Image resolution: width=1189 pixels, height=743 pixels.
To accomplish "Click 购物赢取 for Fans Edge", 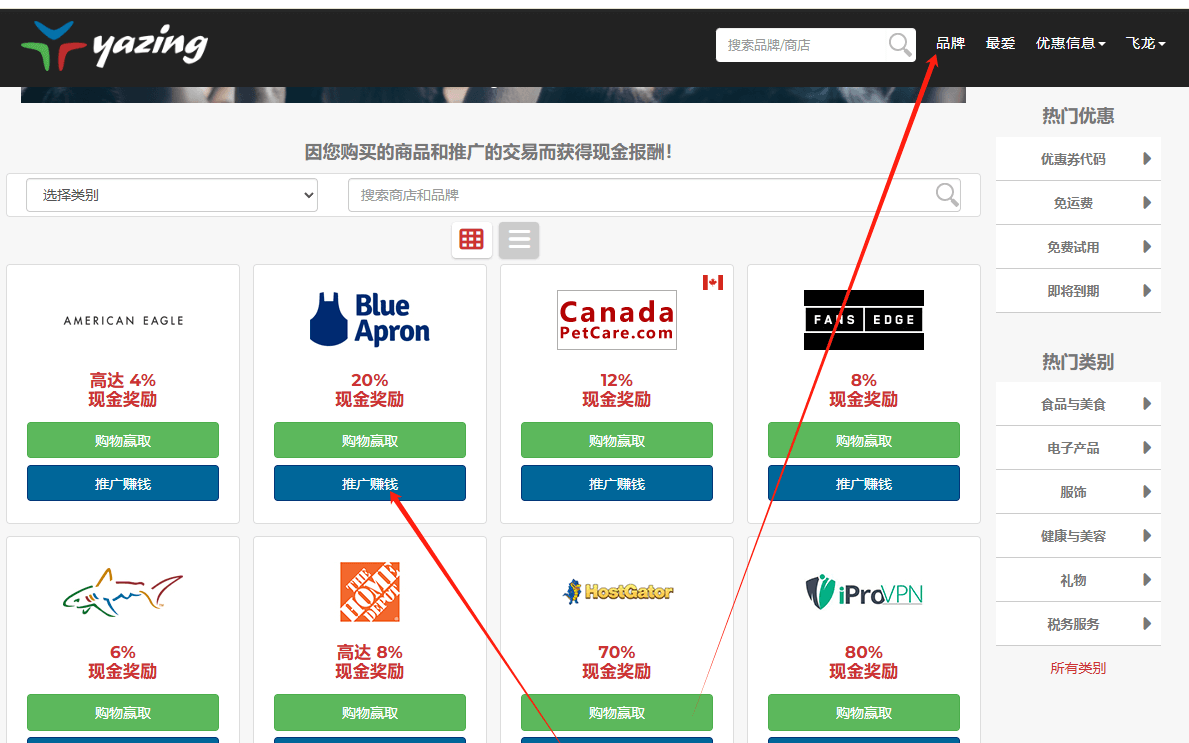I will 864,440.
